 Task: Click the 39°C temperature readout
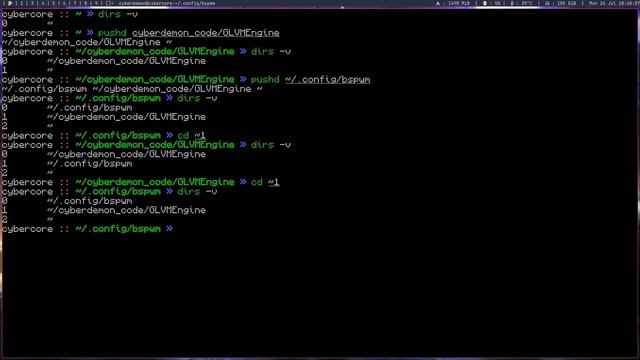coord(527,3)
